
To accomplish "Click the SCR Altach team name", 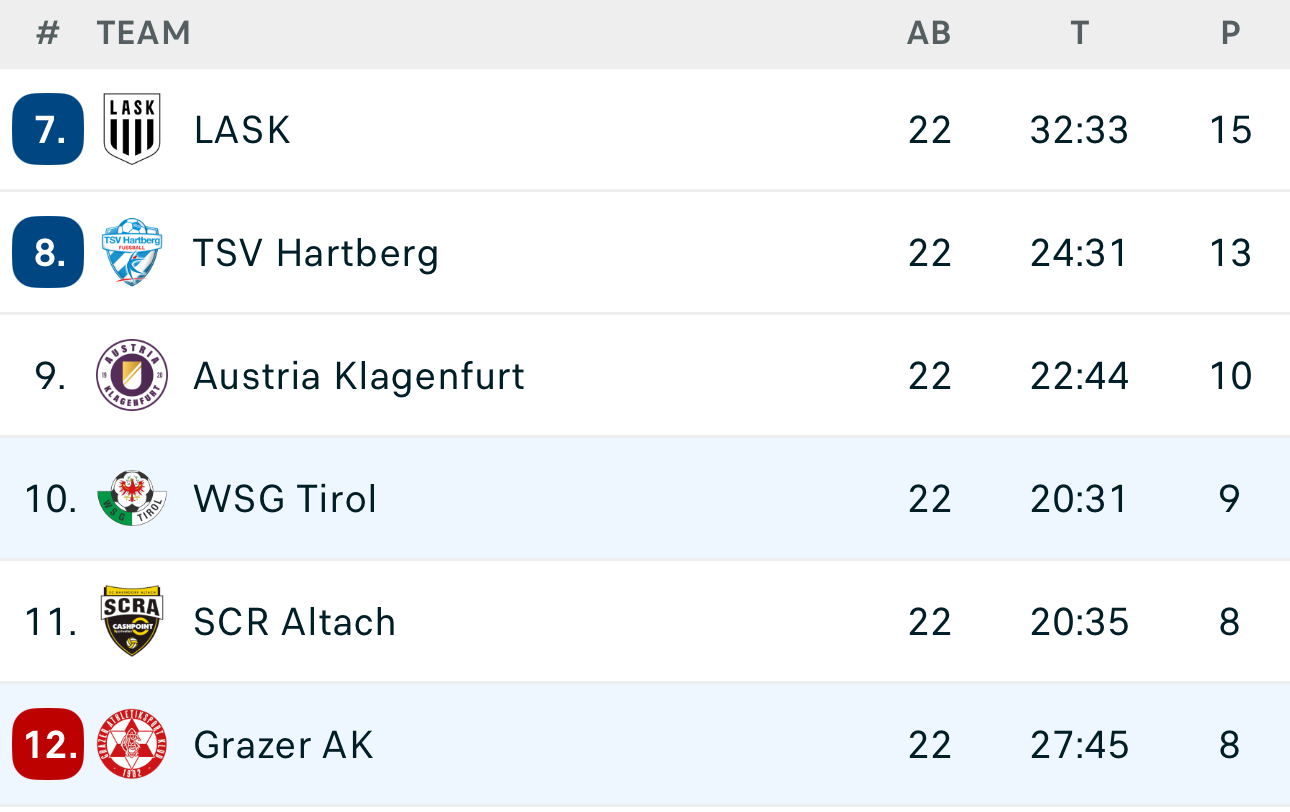I will [x=295, y=622].
